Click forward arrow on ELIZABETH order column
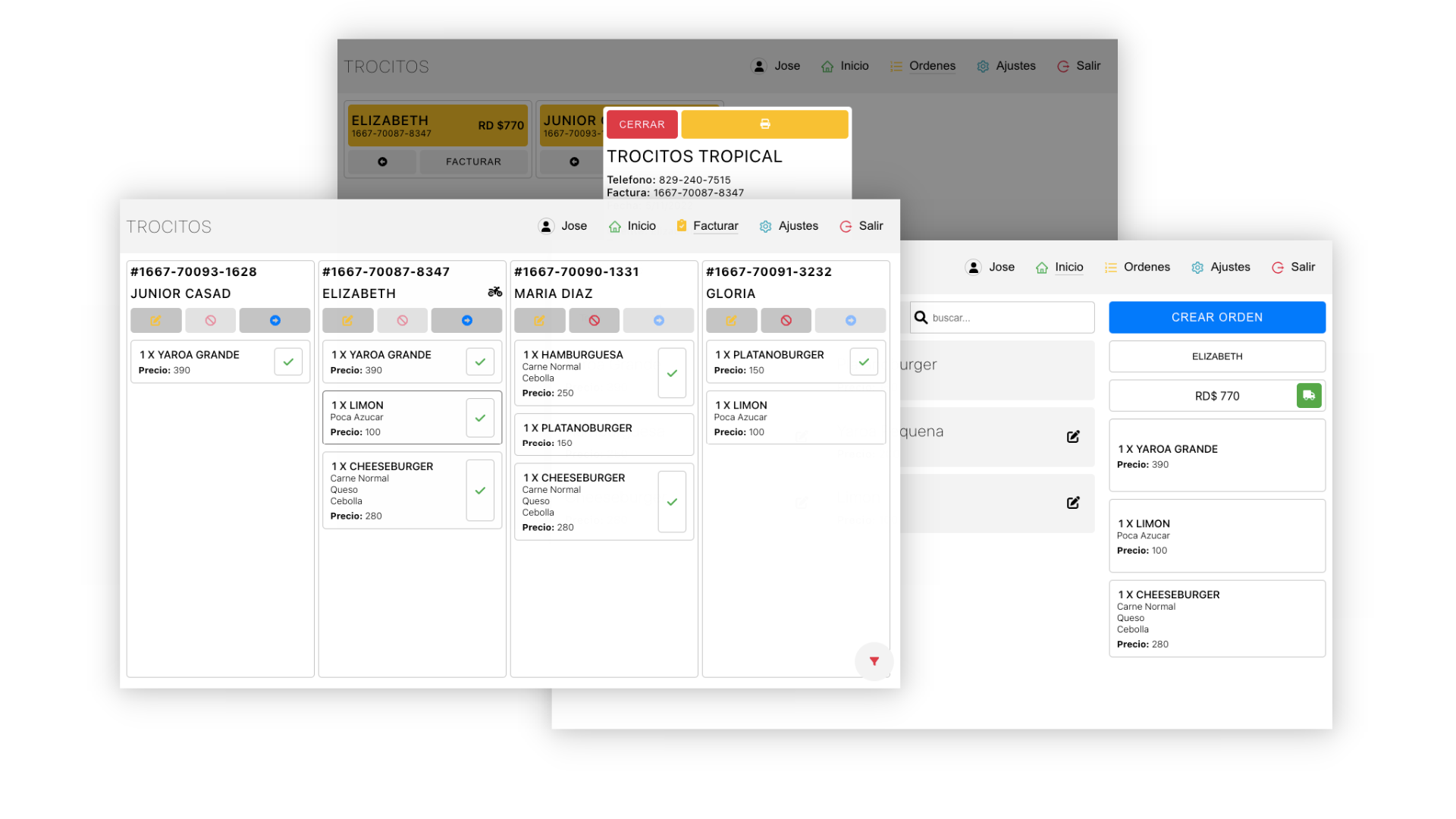Image resolution: width=1456 pixels, height=819 pixels. (466, 321)
